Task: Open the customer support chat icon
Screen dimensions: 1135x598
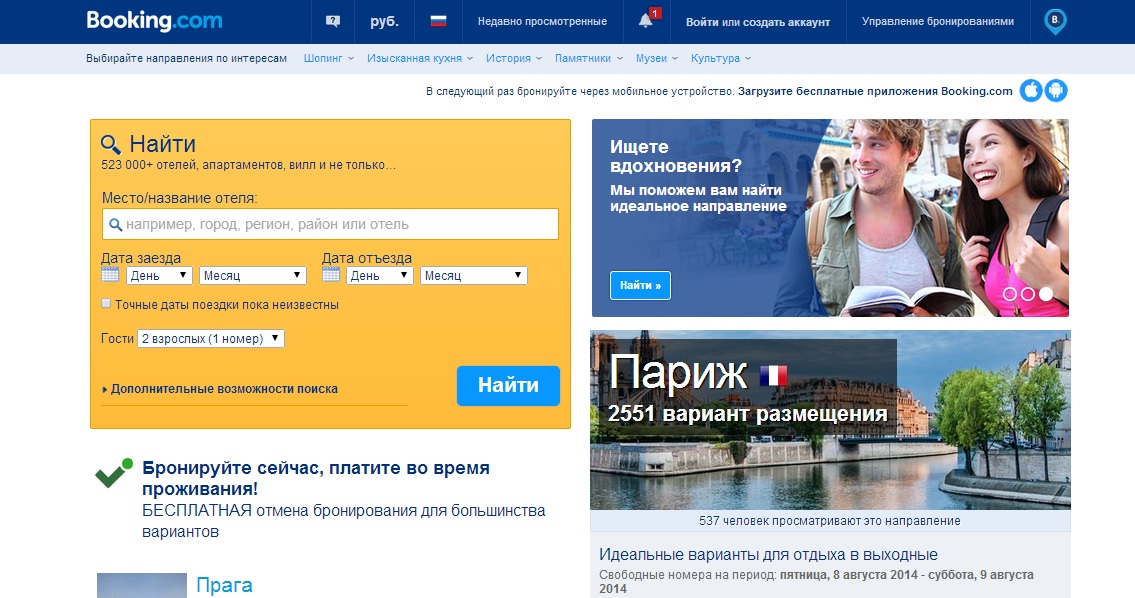Action: coord(333,22)
